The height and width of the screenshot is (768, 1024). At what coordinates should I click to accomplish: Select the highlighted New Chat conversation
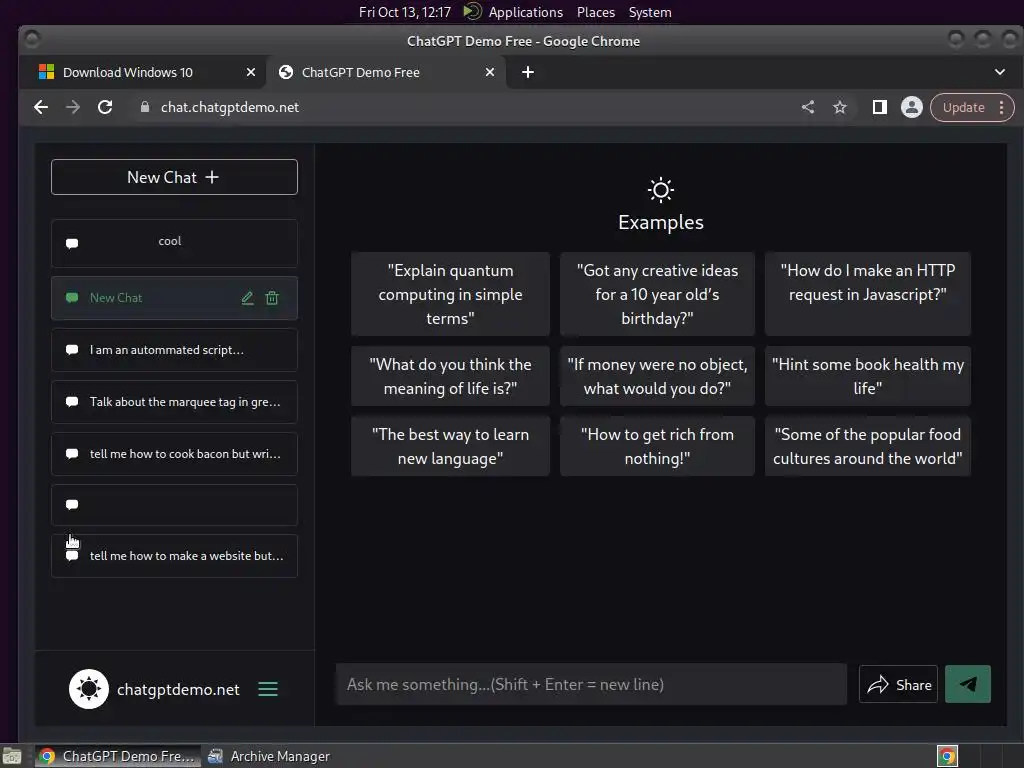coord(174,298)
